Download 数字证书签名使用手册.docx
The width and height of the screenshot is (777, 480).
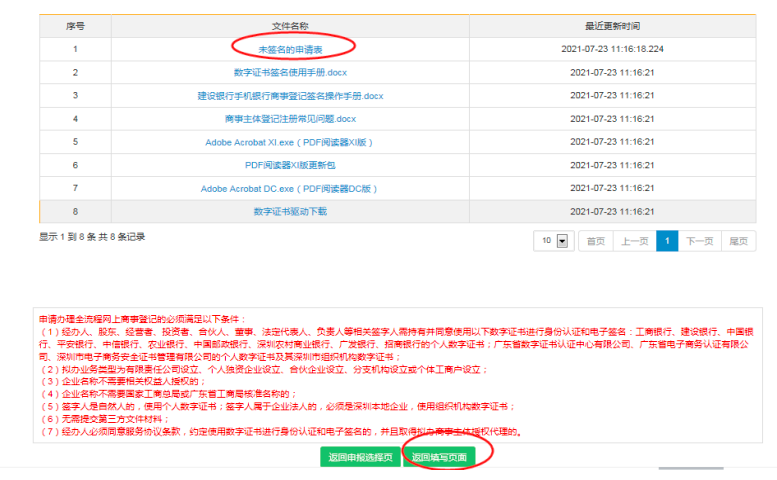tap(289, 72)
